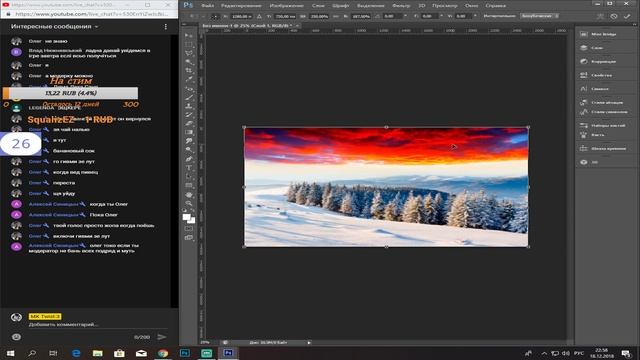Open the Шрифт menu
Screen dimensions: 640x360
(x=340, y=6)
